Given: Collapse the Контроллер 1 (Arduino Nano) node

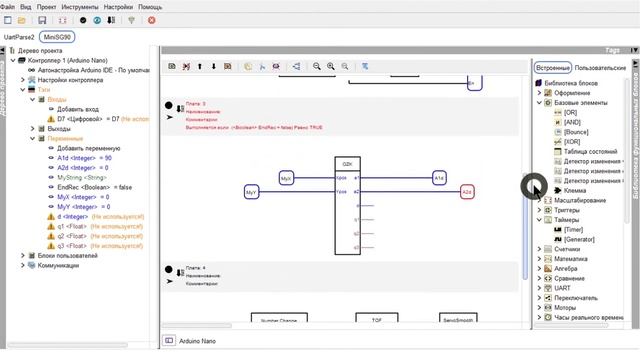Looking at the screenshot, I should (x=13, y=60).
